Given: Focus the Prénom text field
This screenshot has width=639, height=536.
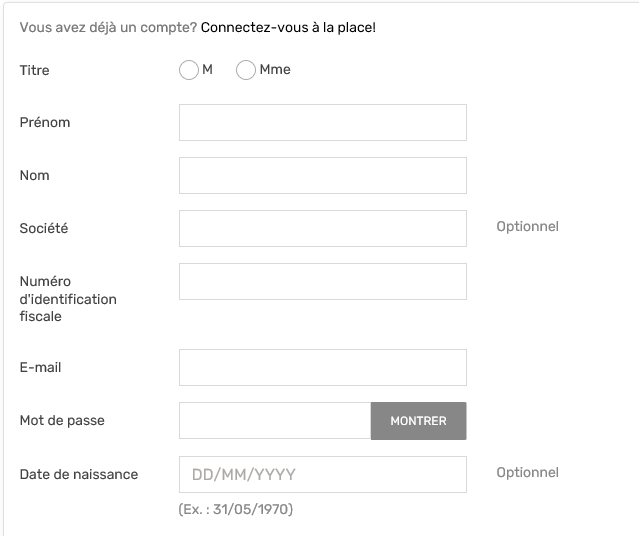Looking at the screenshot, I should 322,123.
